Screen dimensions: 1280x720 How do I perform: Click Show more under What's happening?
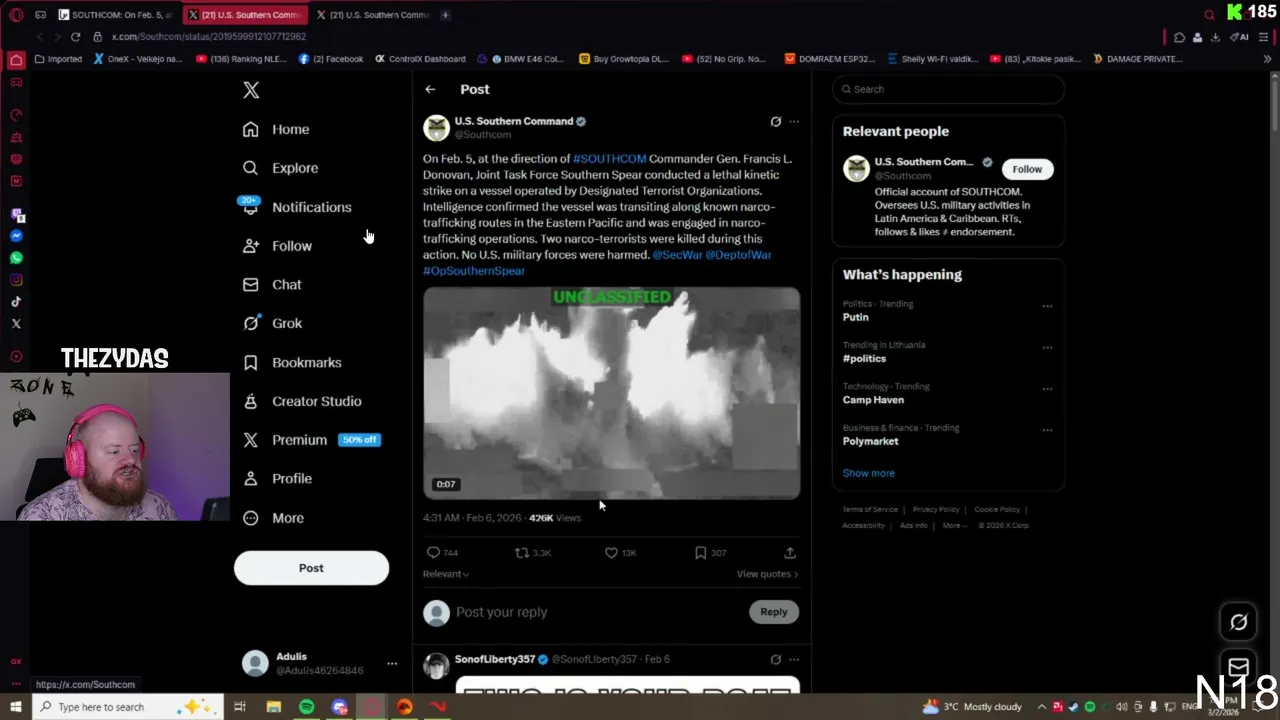[x=868, y=473]
